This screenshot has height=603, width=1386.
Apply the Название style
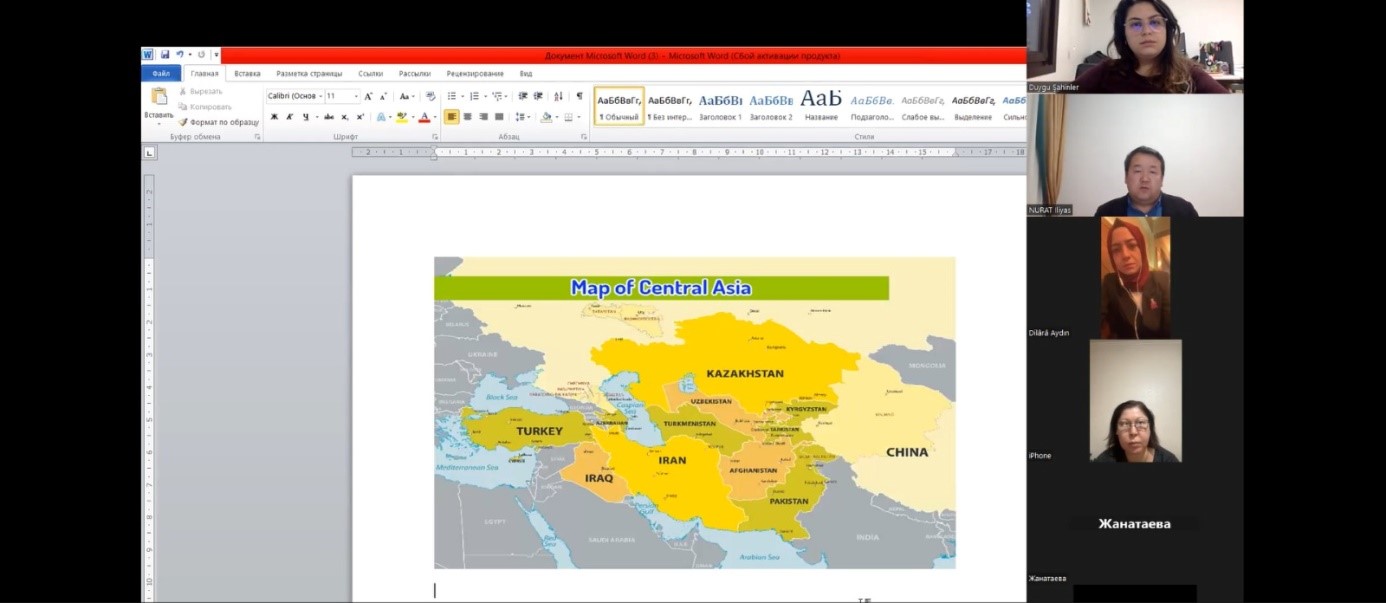[821, 104]
